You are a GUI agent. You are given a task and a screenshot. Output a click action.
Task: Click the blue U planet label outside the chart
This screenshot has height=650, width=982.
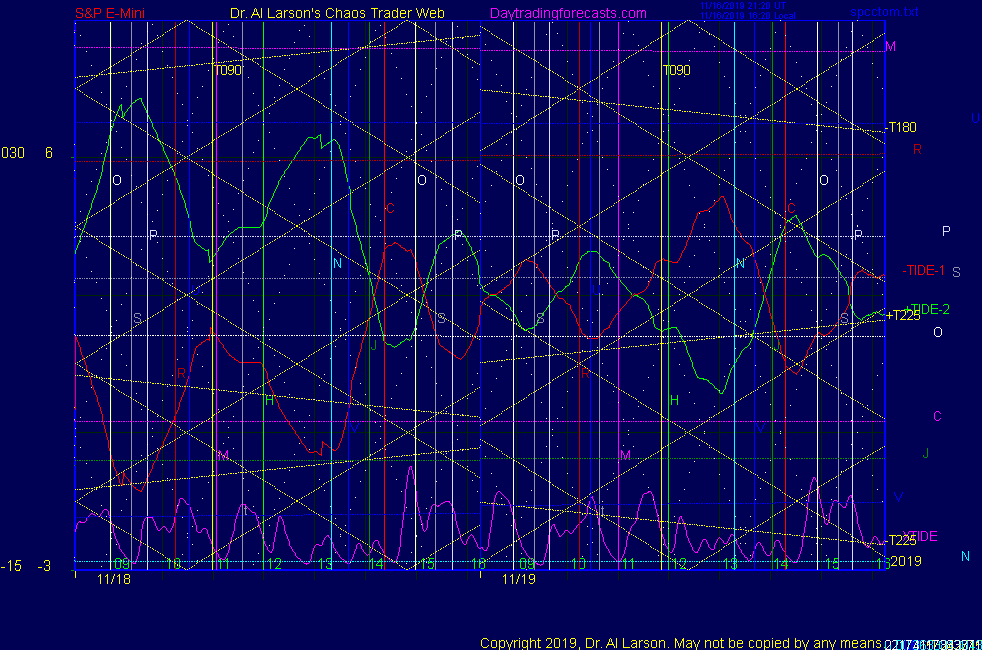974,118
